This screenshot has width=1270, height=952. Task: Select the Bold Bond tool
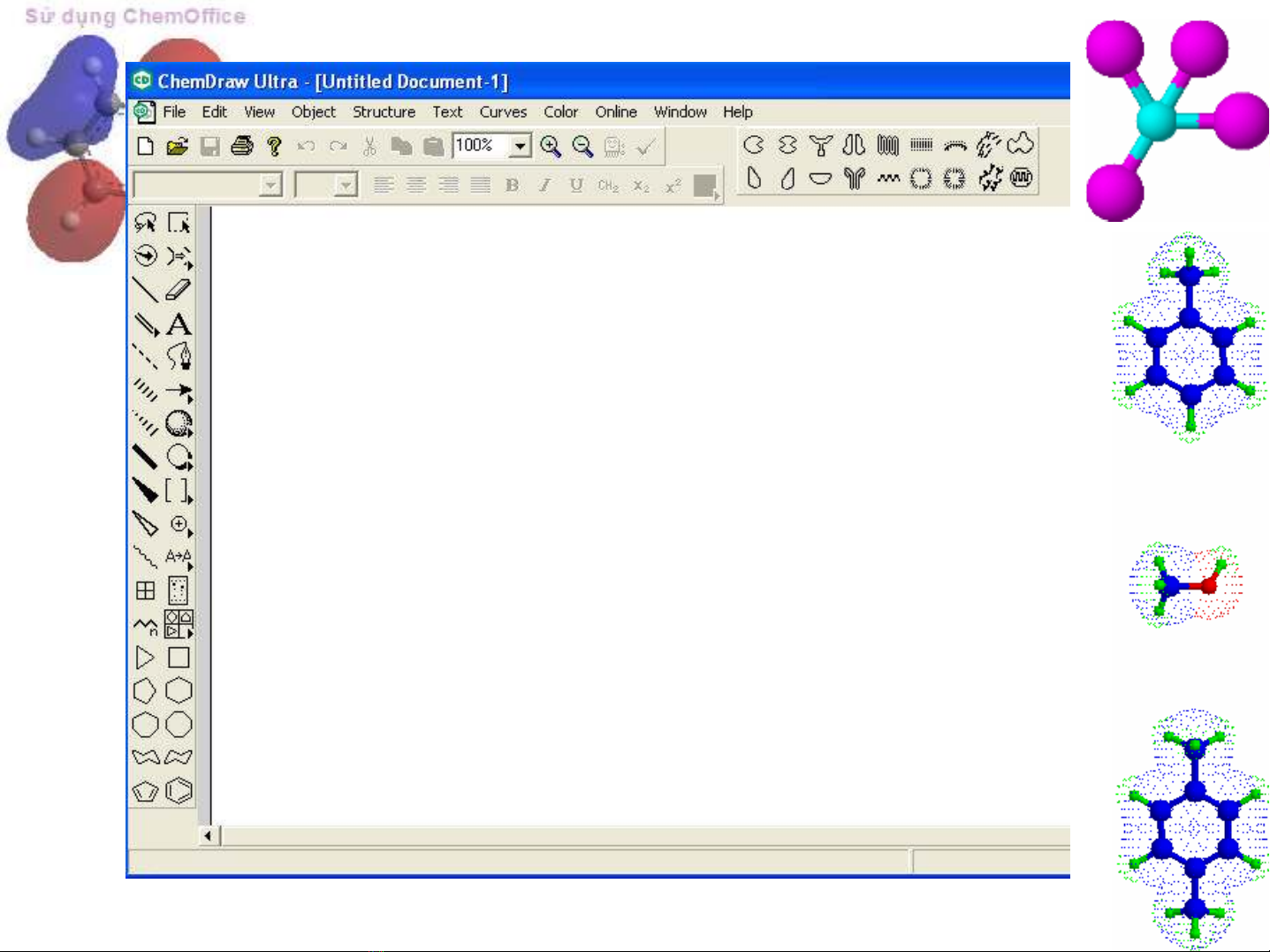(145, 457)
